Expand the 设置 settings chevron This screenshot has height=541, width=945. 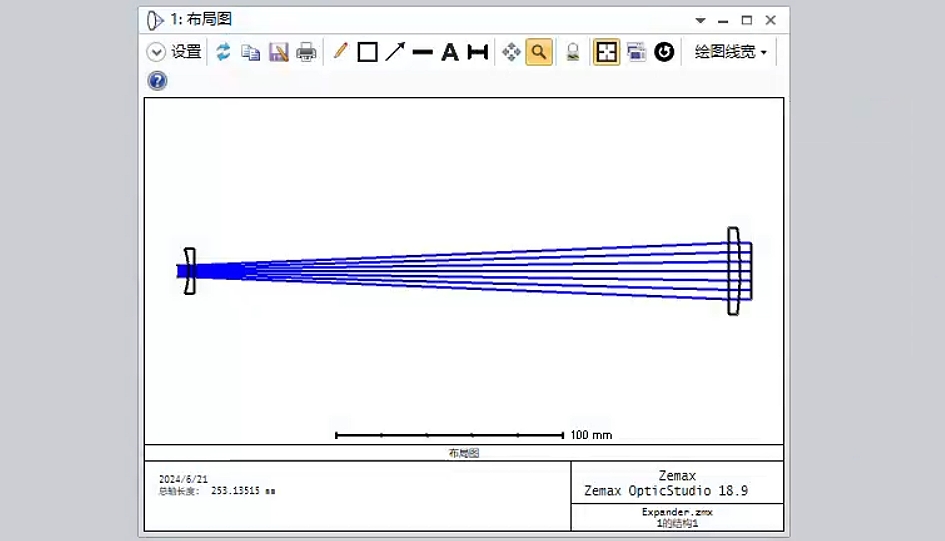pos(156,52)
